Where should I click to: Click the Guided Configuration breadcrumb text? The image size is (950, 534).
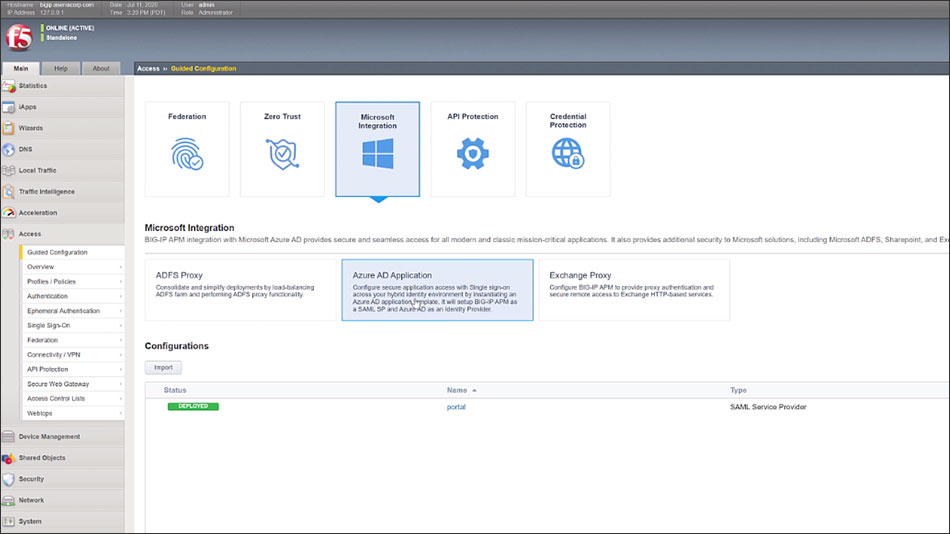[204, 68]
